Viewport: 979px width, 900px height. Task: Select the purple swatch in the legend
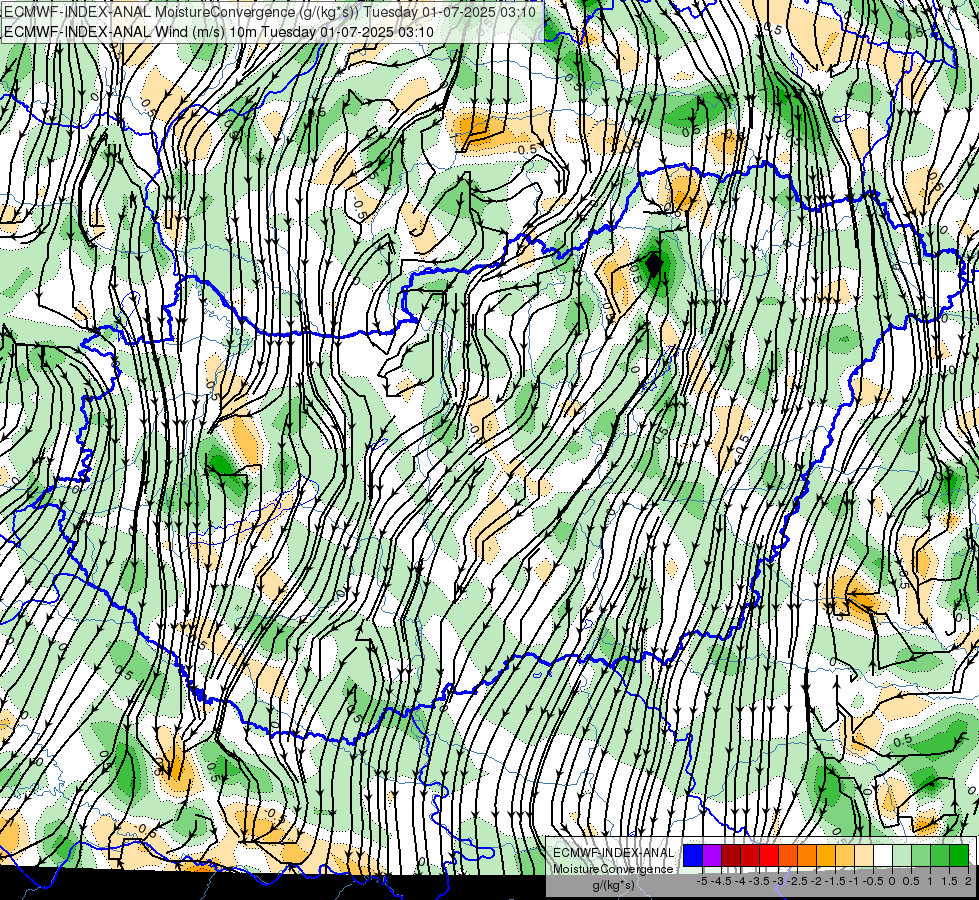coord(712,855)
